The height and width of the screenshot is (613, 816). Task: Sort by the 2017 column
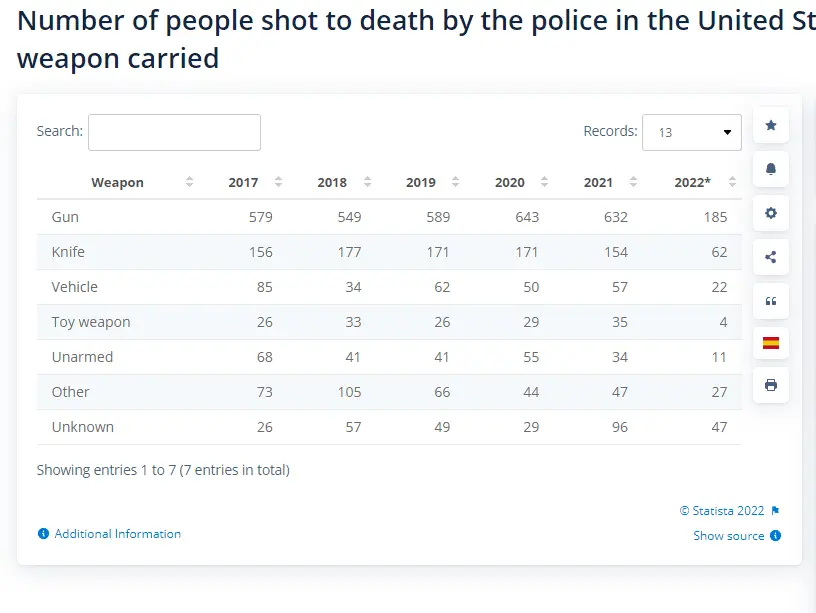pyautogui.click(x=243, y=182)
